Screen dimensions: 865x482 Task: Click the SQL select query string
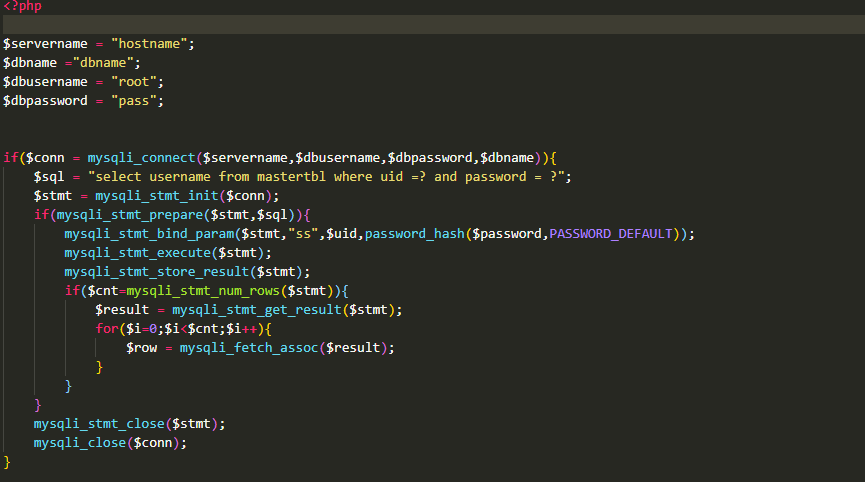coord(326,177)
